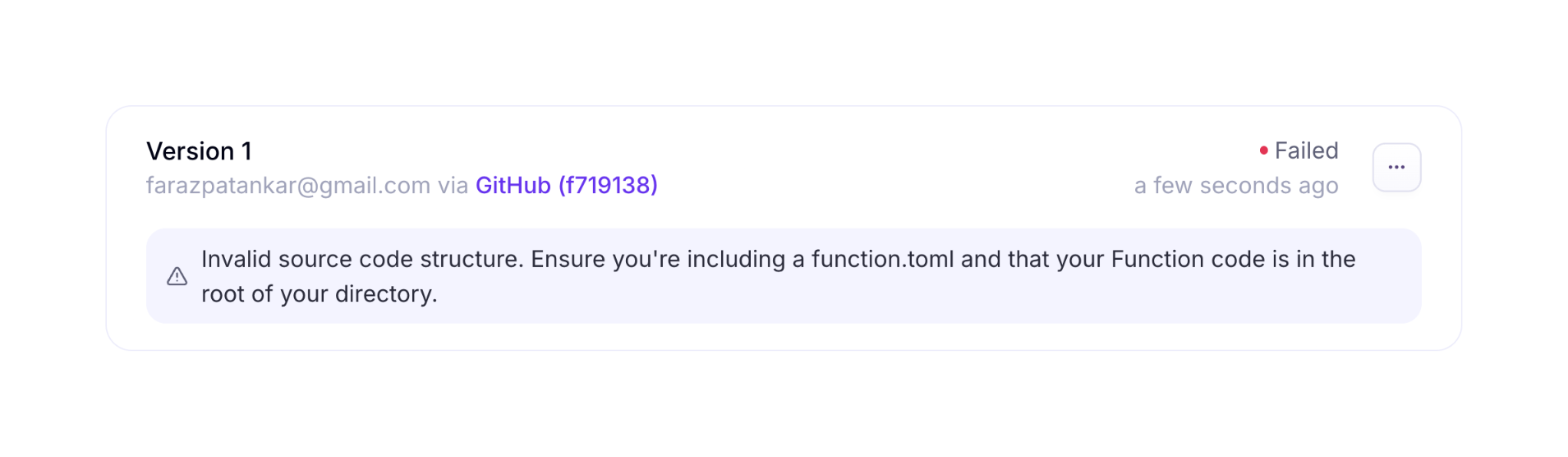
Task: Click the warning triangle icon
Action: coord(177,276)
